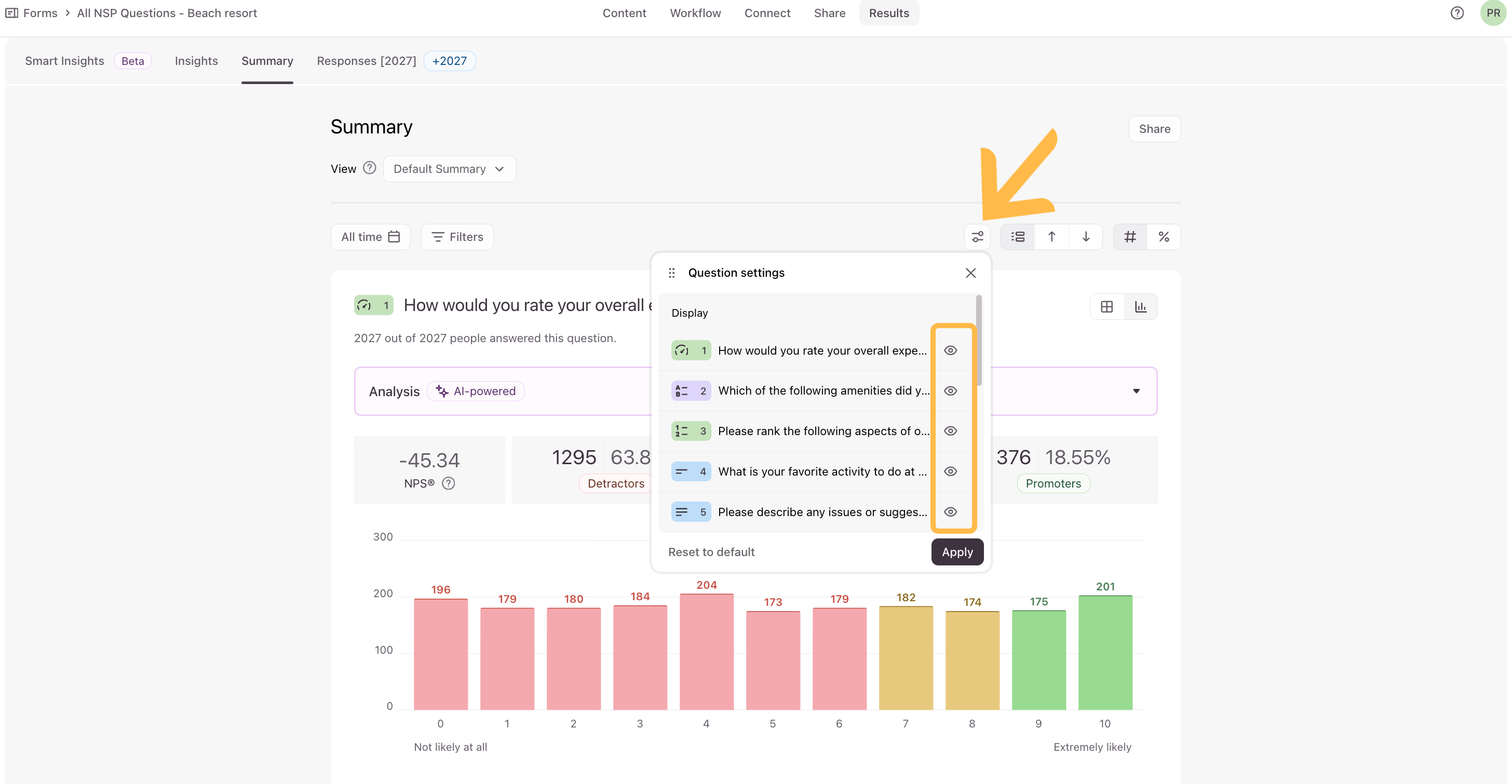
Task: Click the sort descending down arrow
Action: tap(1086, 236)
